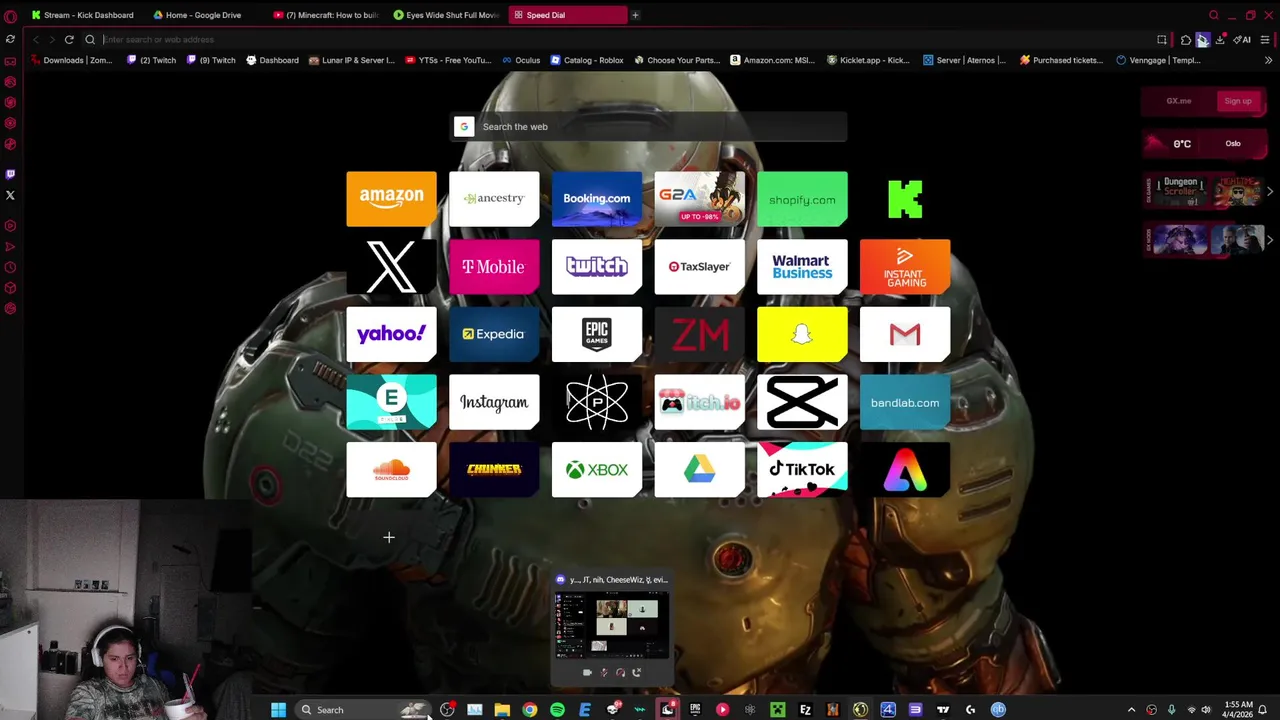This screenshot has height=720, width=1280.
Task: Open the Yahoo speed dial tile
Action: [391, 334]
